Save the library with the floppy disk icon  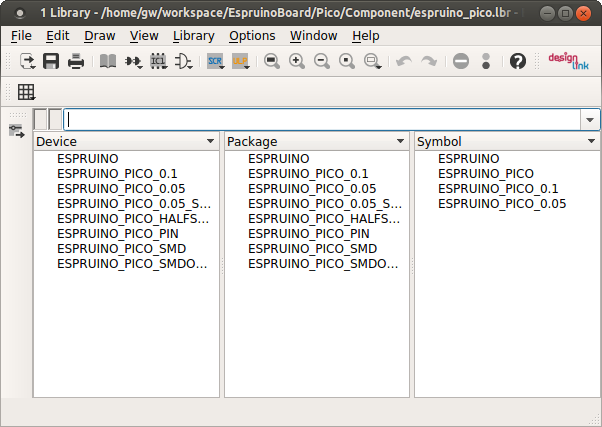(51, 61)
